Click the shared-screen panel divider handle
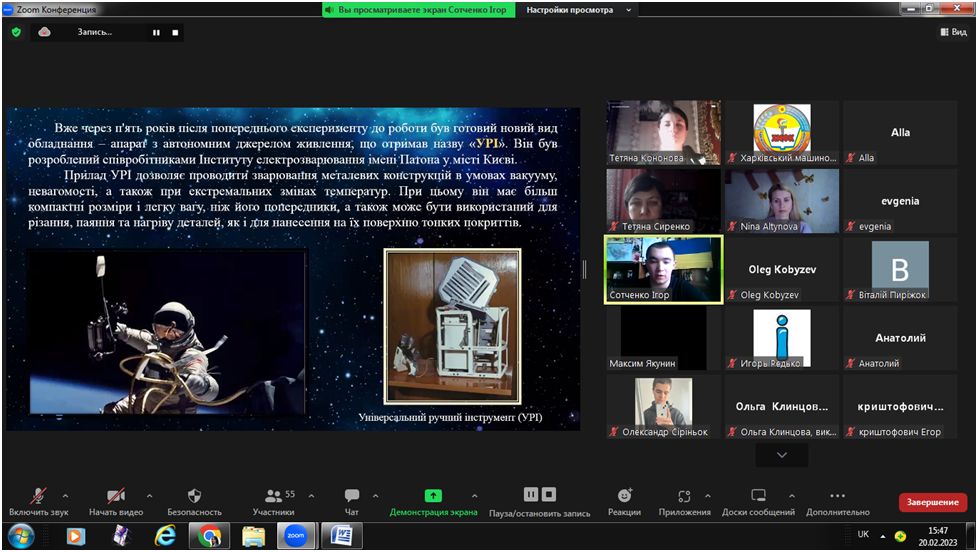Viewport: 978px width, 552px height. 584,269
